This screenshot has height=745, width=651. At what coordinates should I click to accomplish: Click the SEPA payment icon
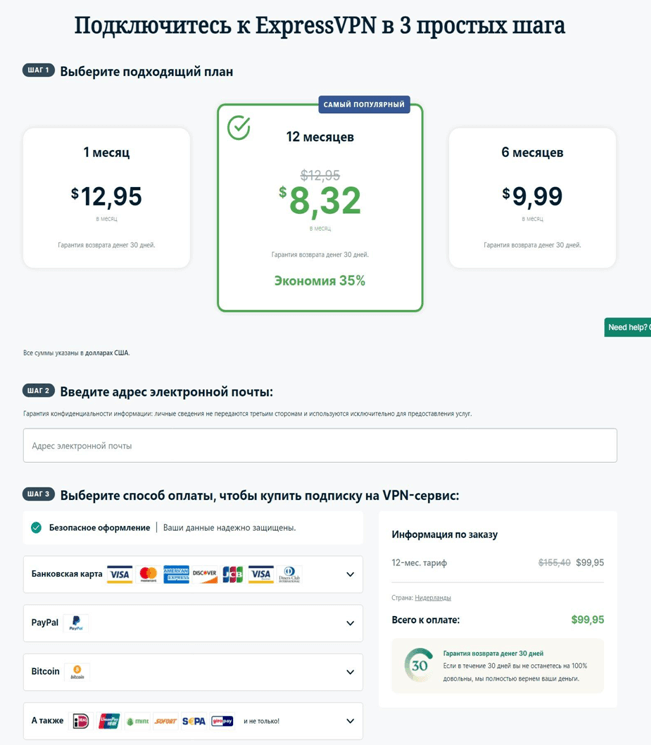(x=193, y=721)
